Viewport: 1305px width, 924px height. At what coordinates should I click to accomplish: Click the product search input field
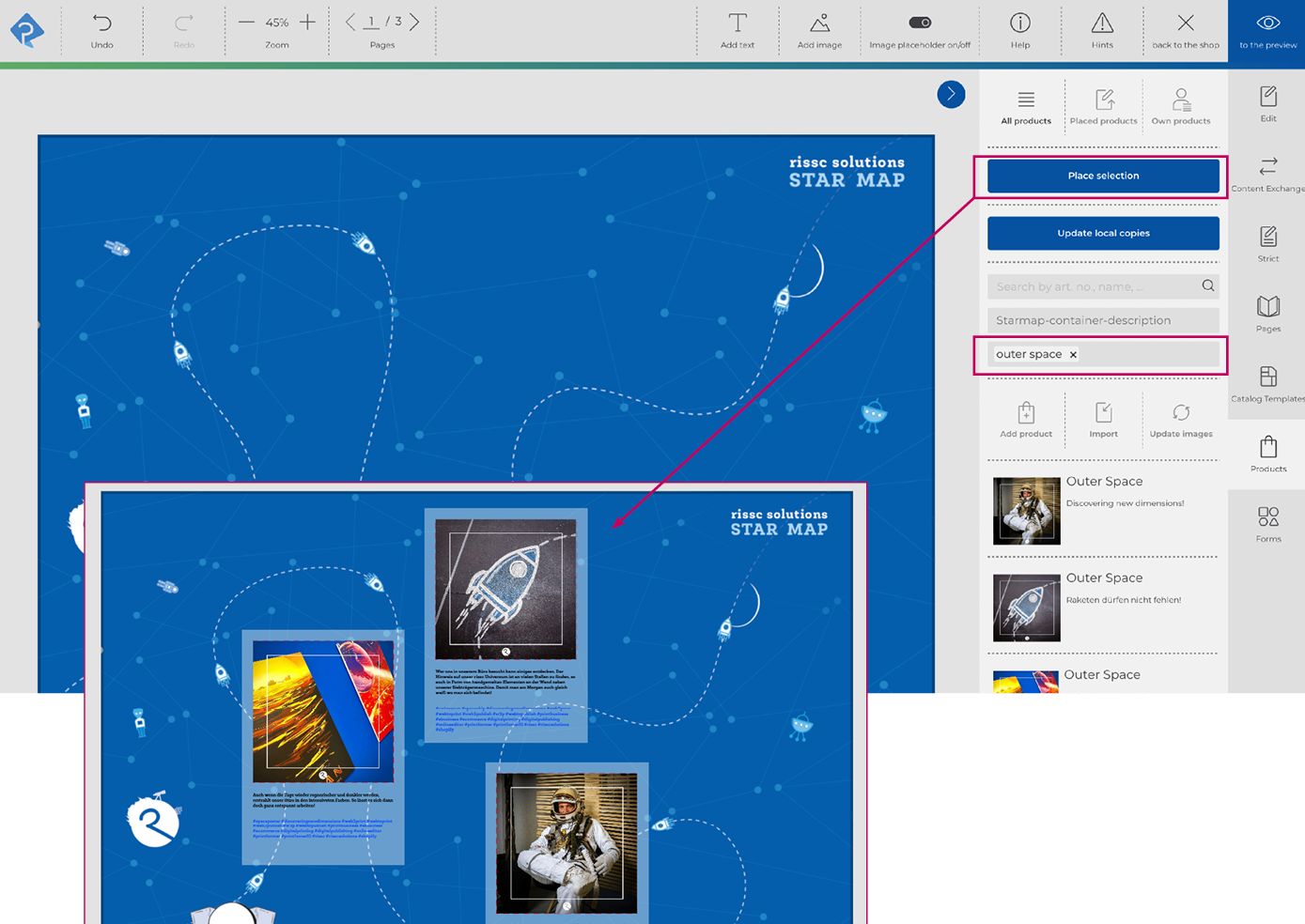tap(1093, 286)
